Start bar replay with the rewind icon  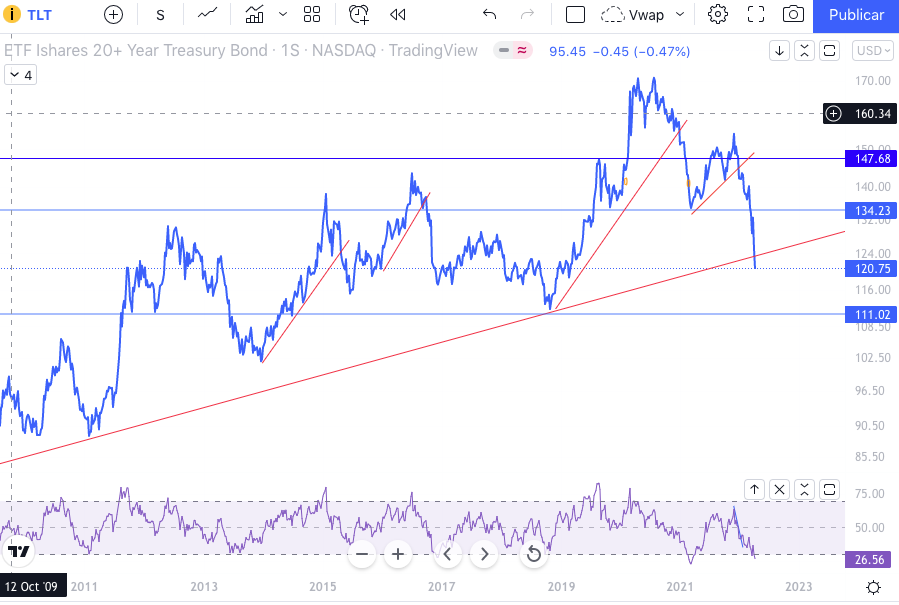(x=398, y=15)
